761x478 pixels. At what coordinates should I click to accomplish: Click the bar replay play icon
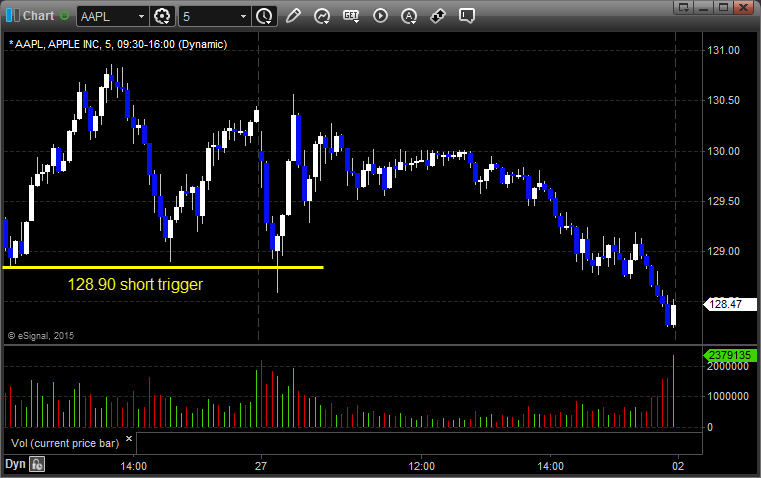click(380, 16)
